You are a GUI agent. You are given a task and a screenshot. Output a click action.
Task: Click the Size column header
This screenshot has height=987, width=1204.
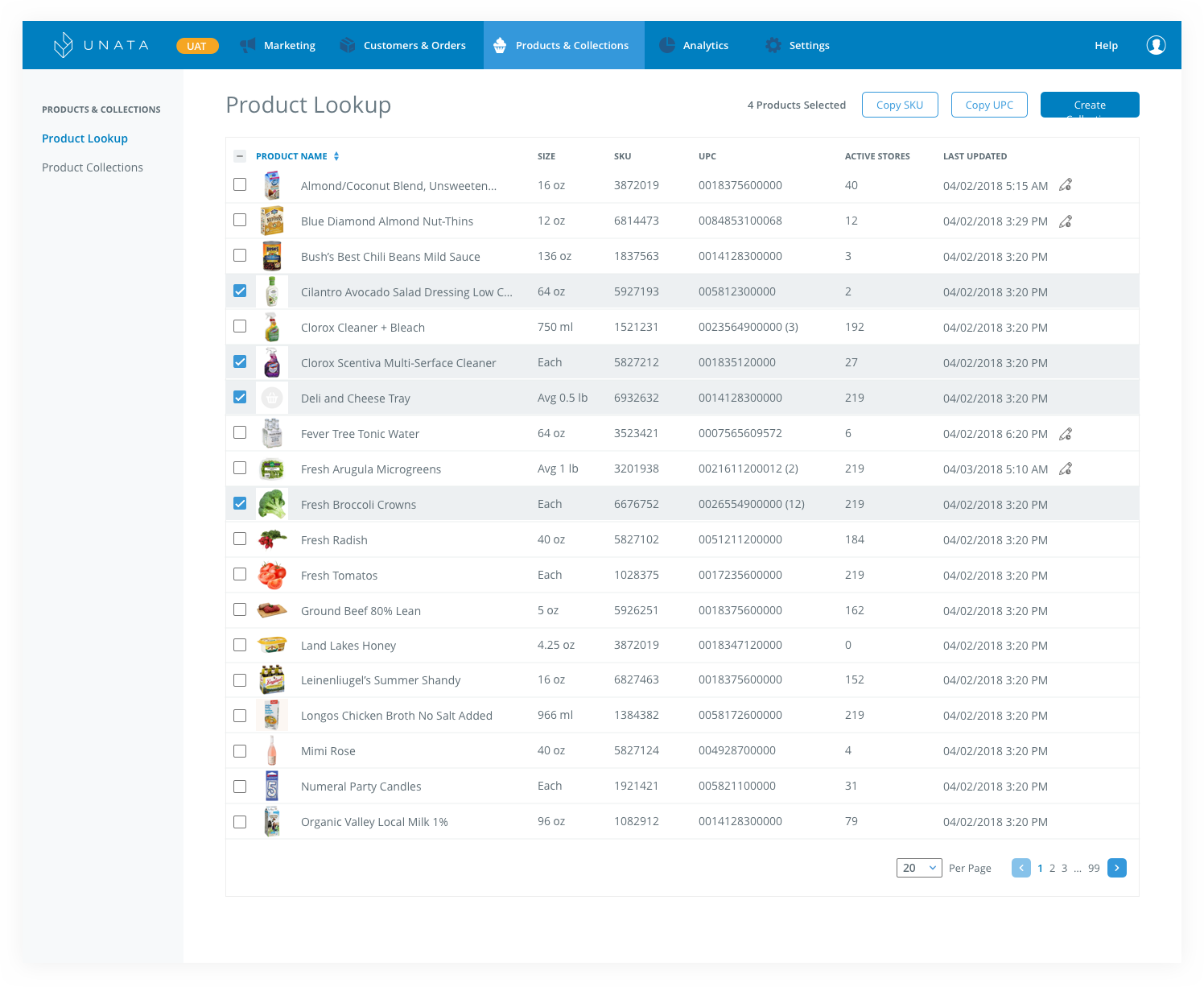pos(546,156)
